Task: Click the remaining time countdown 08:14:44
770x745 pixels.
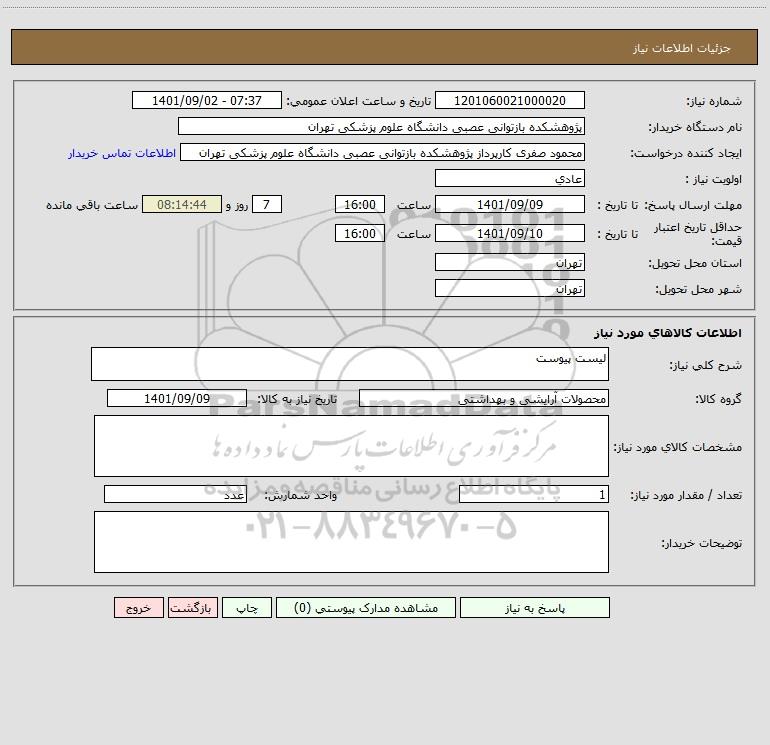Action: click(182, 204)
